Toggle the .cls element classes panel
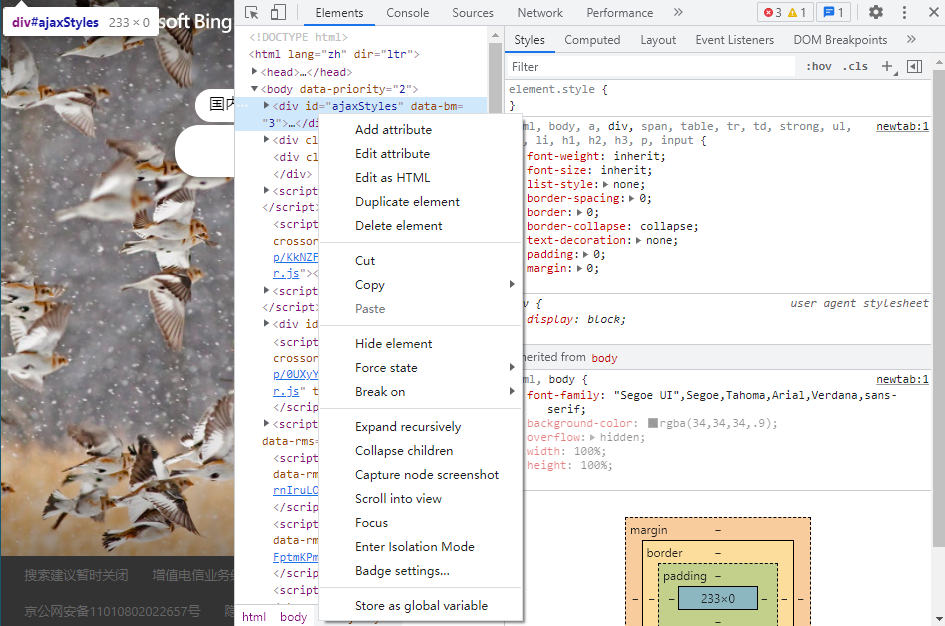Image resolution: width=945 pixels, height=626 pixels. tap(855, 66)
